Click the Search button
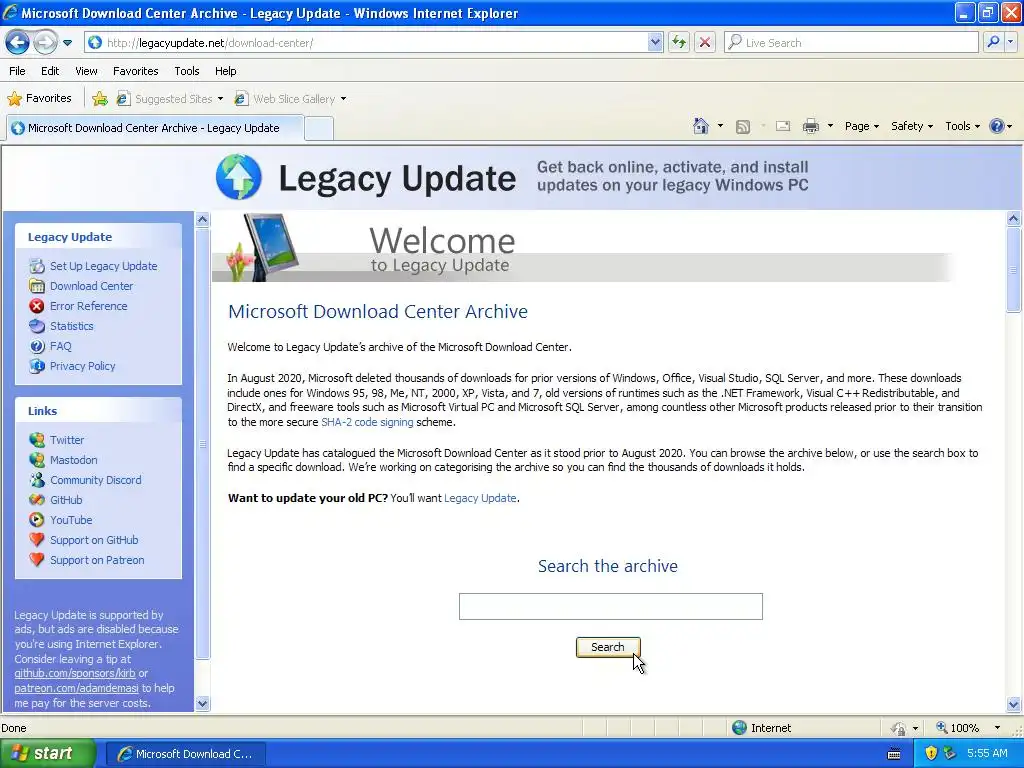Screen dimensions: 1024x768 coord(608,647)
